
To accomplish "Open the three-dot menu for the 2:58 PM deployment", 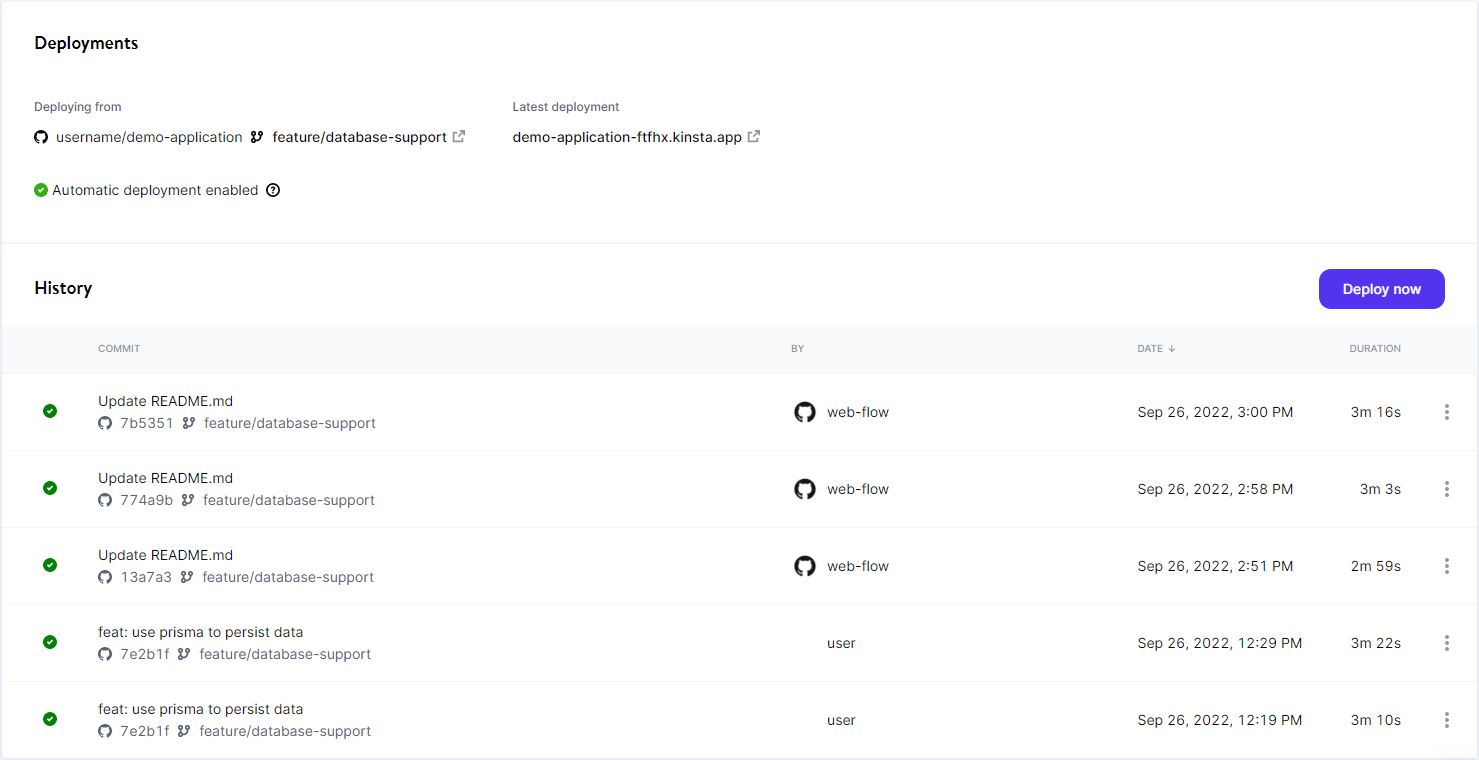I will tap(1446, 489).
